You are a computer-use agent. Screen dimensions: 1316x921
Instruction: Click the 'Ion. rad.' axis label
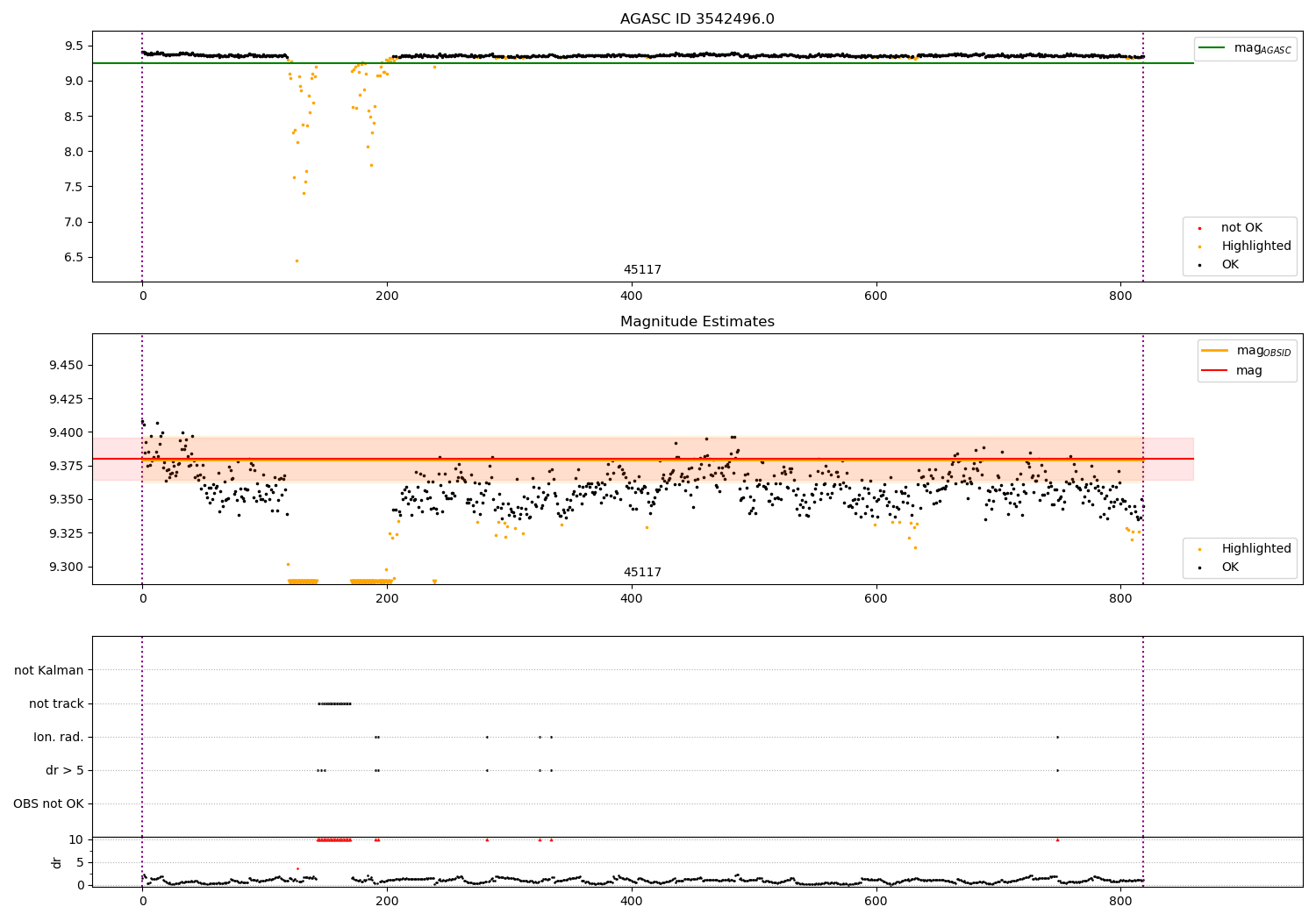click(x=59, y=737)
